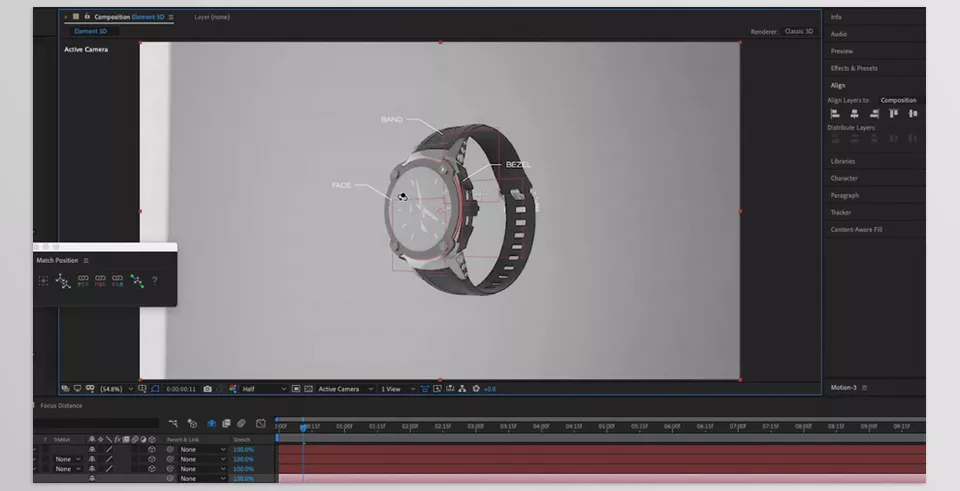Open the magnification ratio 54.8% dropdown
The width and height of the screenshot is (960, 491).
[x=116, y=389]
